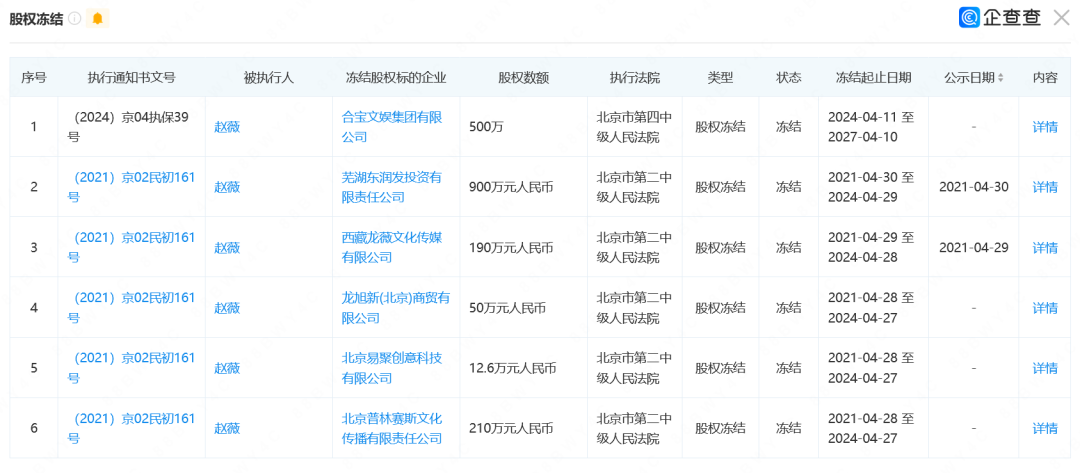Open company link 合宝文娱集团有限公司
Viewport: 1080px width, 473px height.
[392, 127]
